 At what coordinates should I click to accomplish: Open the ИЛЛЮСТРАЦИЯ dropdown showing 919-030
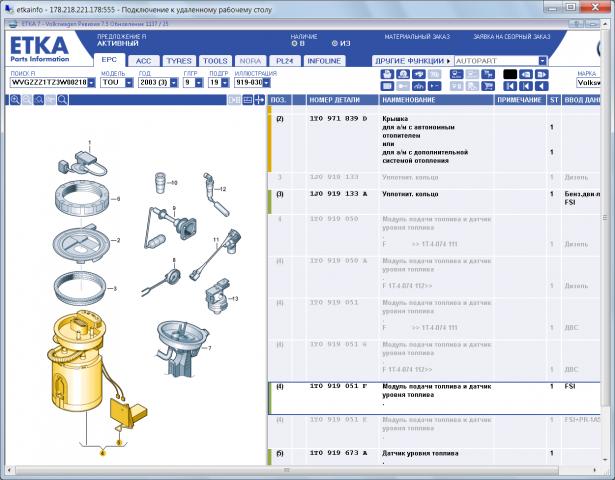(x=266, y=83)
